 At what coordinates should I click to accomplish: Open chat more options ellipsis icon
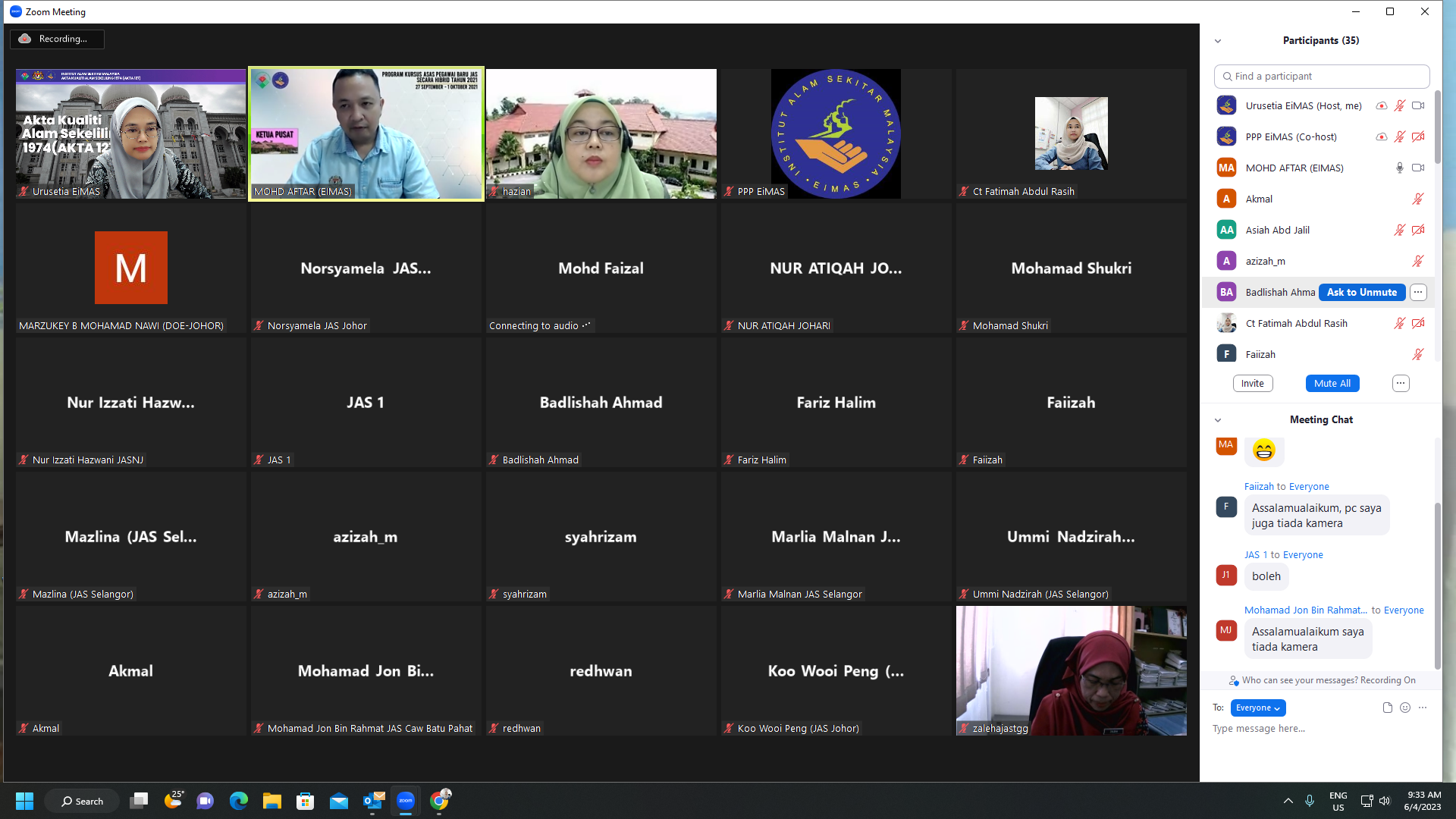tap(1423, 708)
